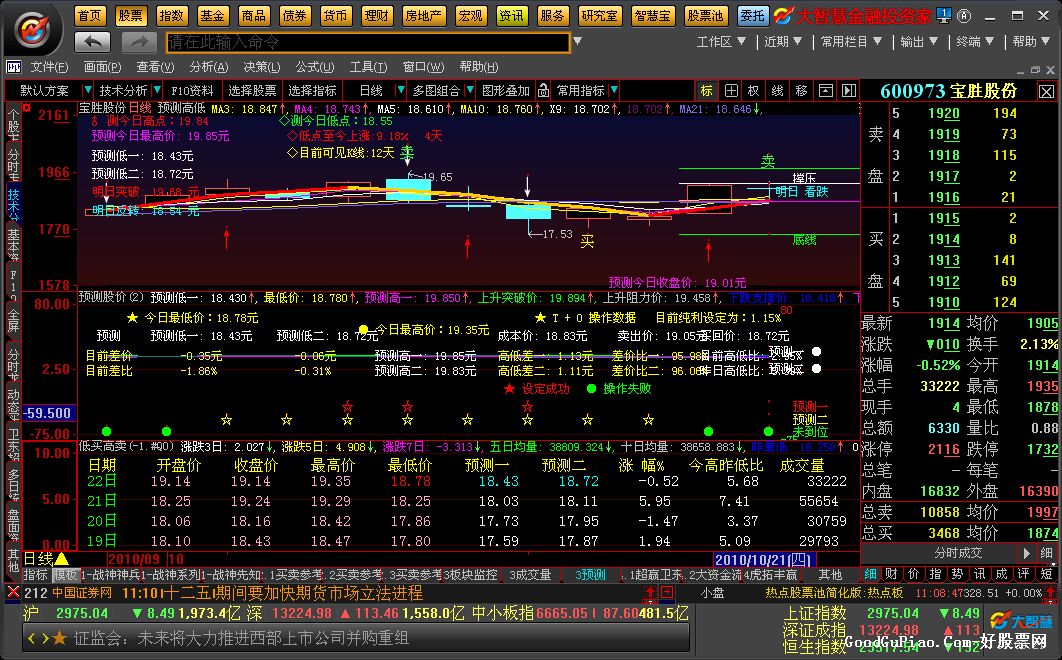Open the 输出 dropdown menu
1062x660 pixels.
919,42
